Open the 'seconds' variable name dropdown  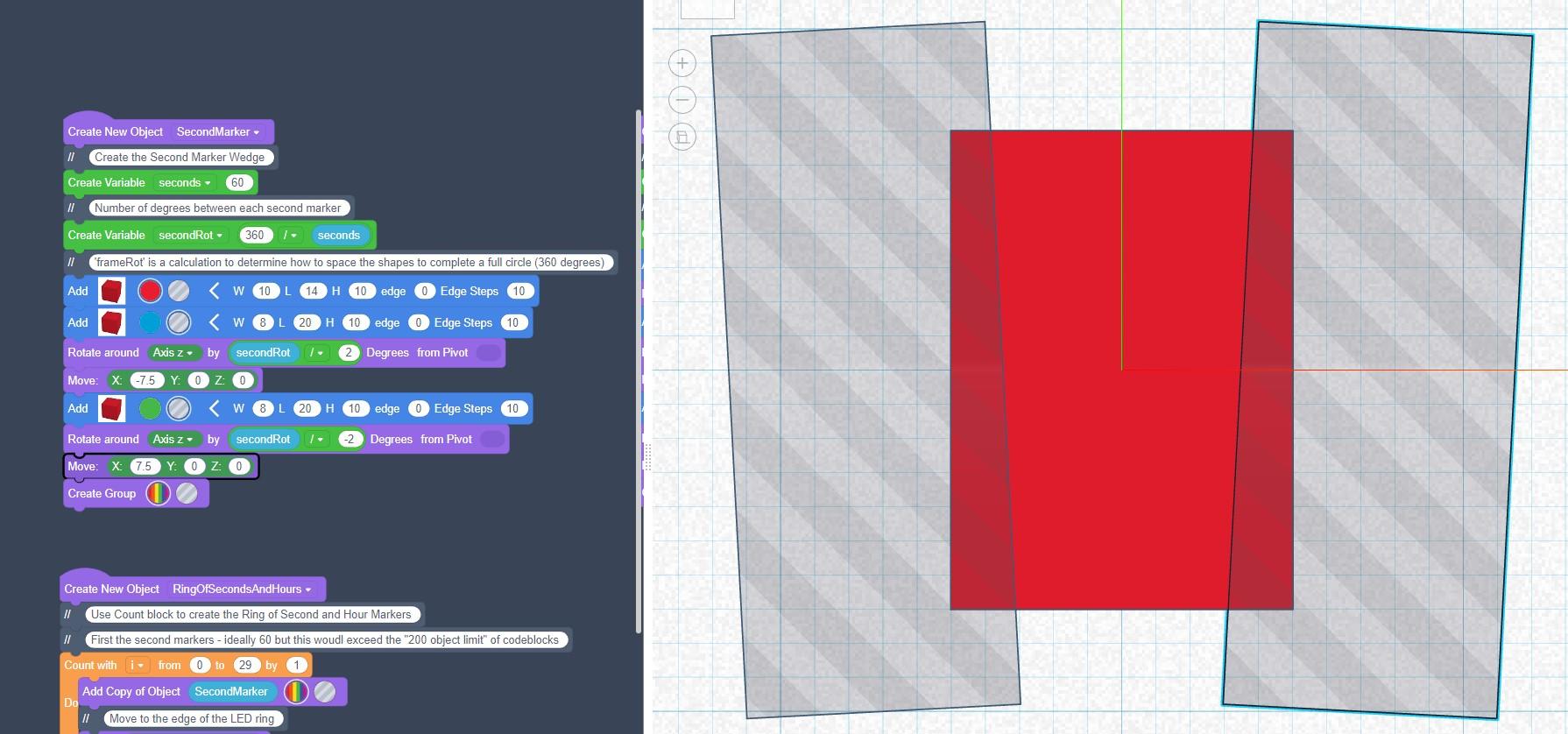pos(184,182)
